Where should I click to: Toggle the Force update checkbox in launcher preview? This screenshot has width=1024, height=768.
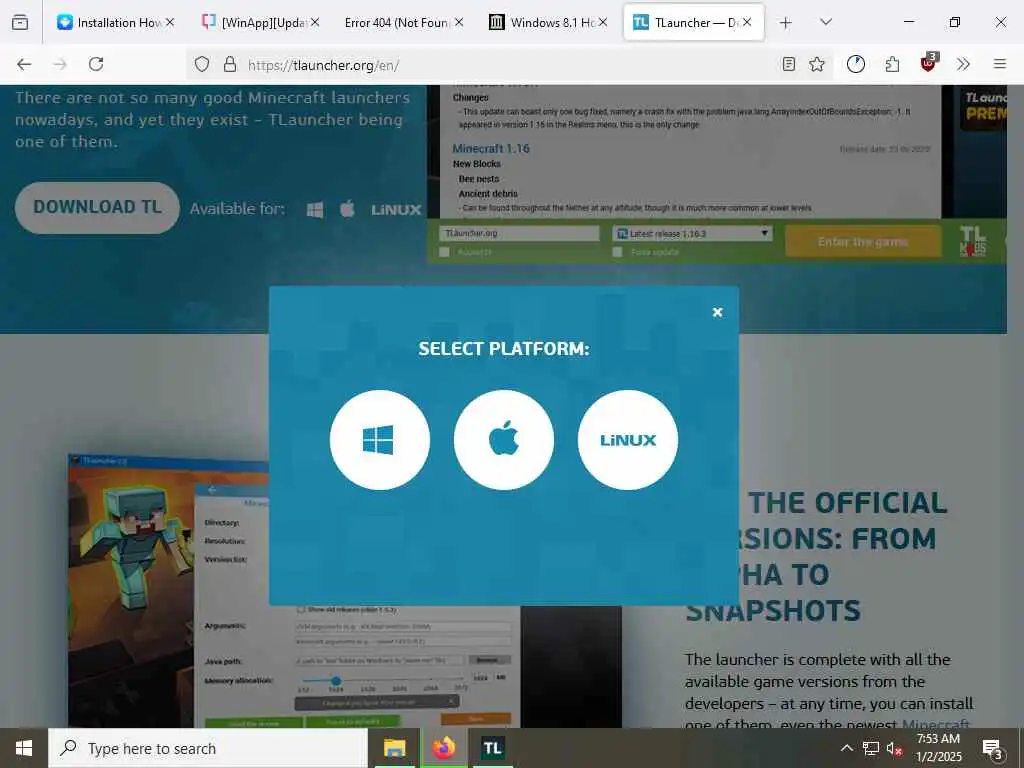(x=617, y=252)
